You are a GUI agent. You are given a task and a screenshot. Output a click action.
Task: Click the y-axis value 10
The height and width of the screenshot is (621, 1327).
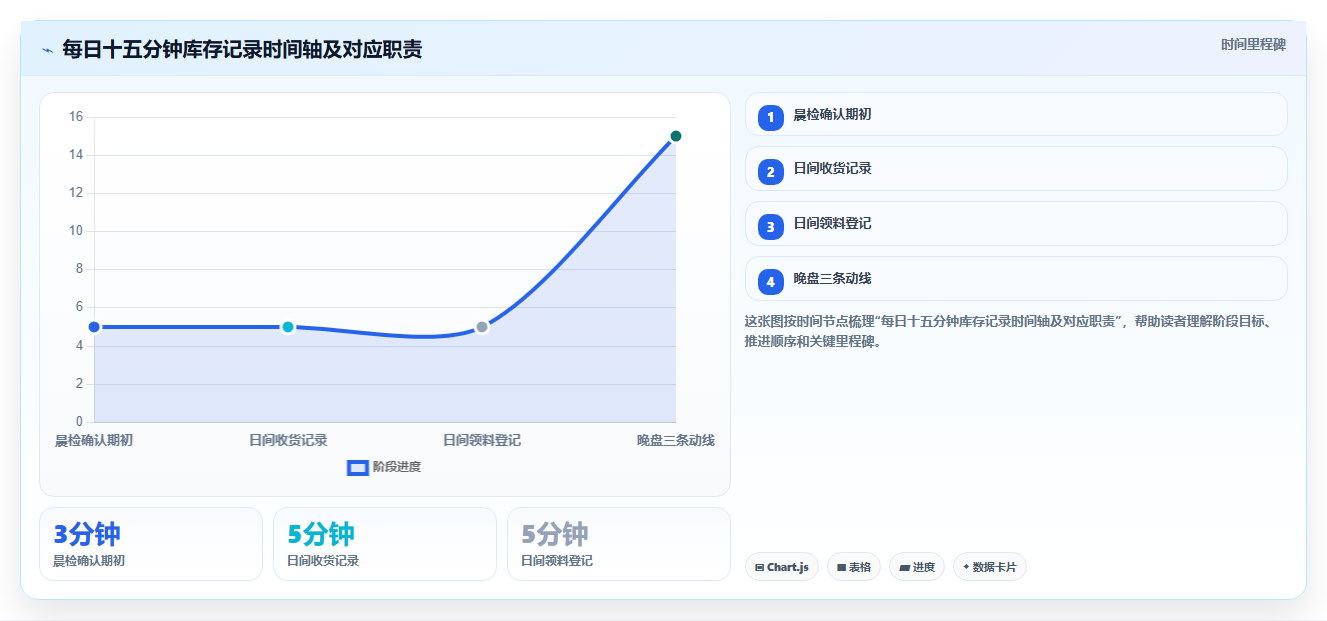coord(76,231)
